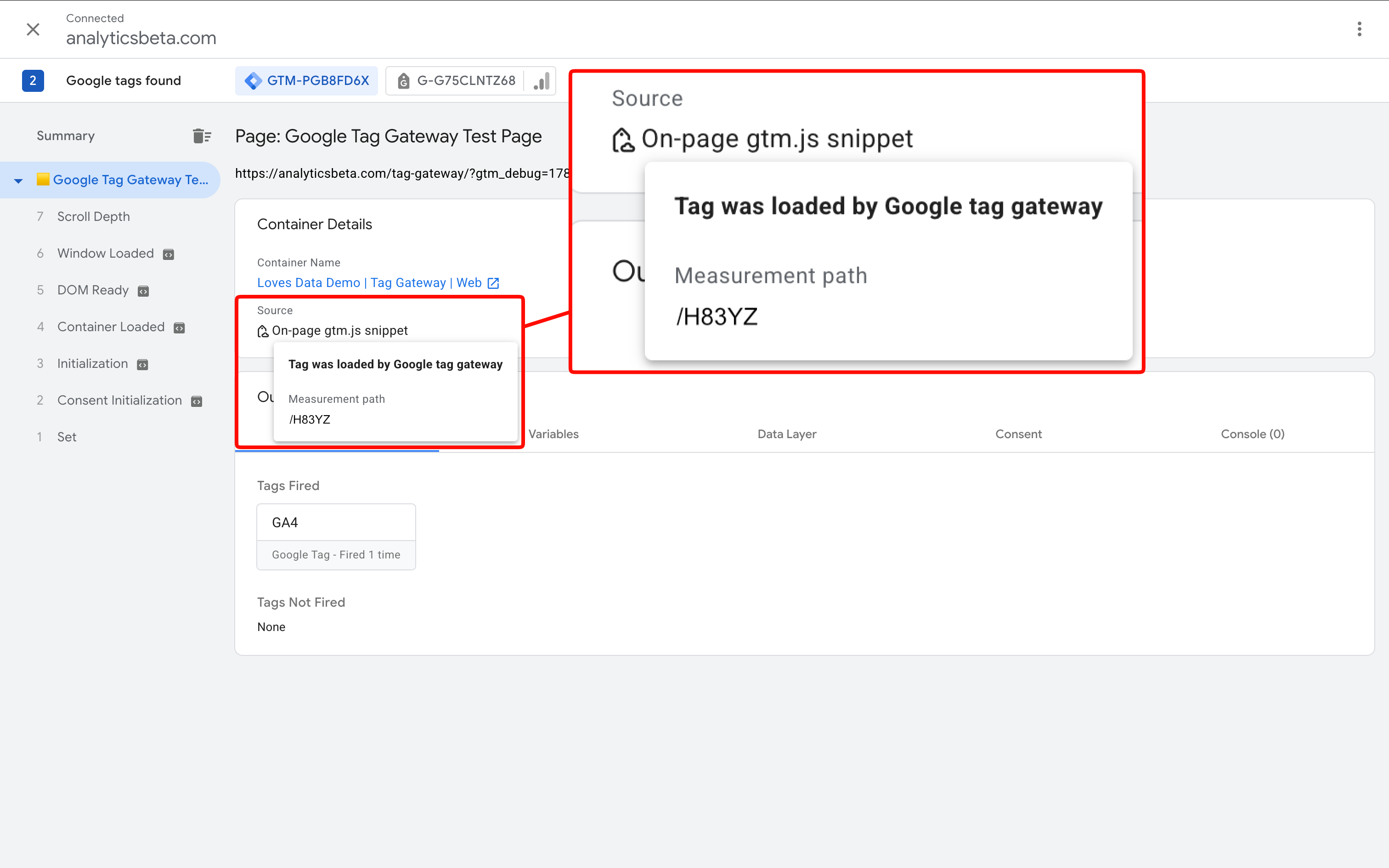The image size is (1389, 868).
Task: Open the three-dot more options menu
Action: click(1359, 29)
